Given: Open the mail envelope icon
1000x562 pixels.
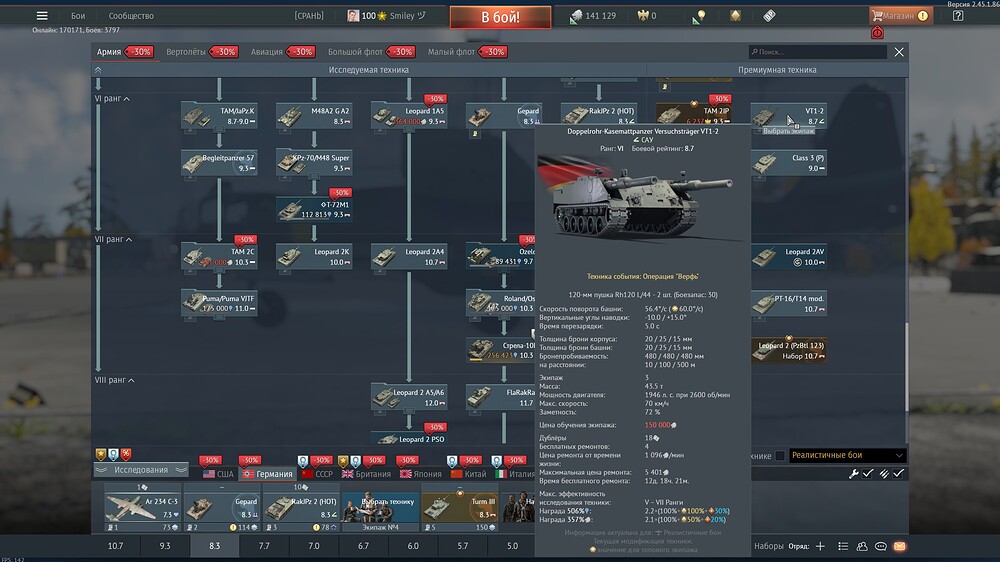Looking at the screenshot, I should (x=900, y=546).
